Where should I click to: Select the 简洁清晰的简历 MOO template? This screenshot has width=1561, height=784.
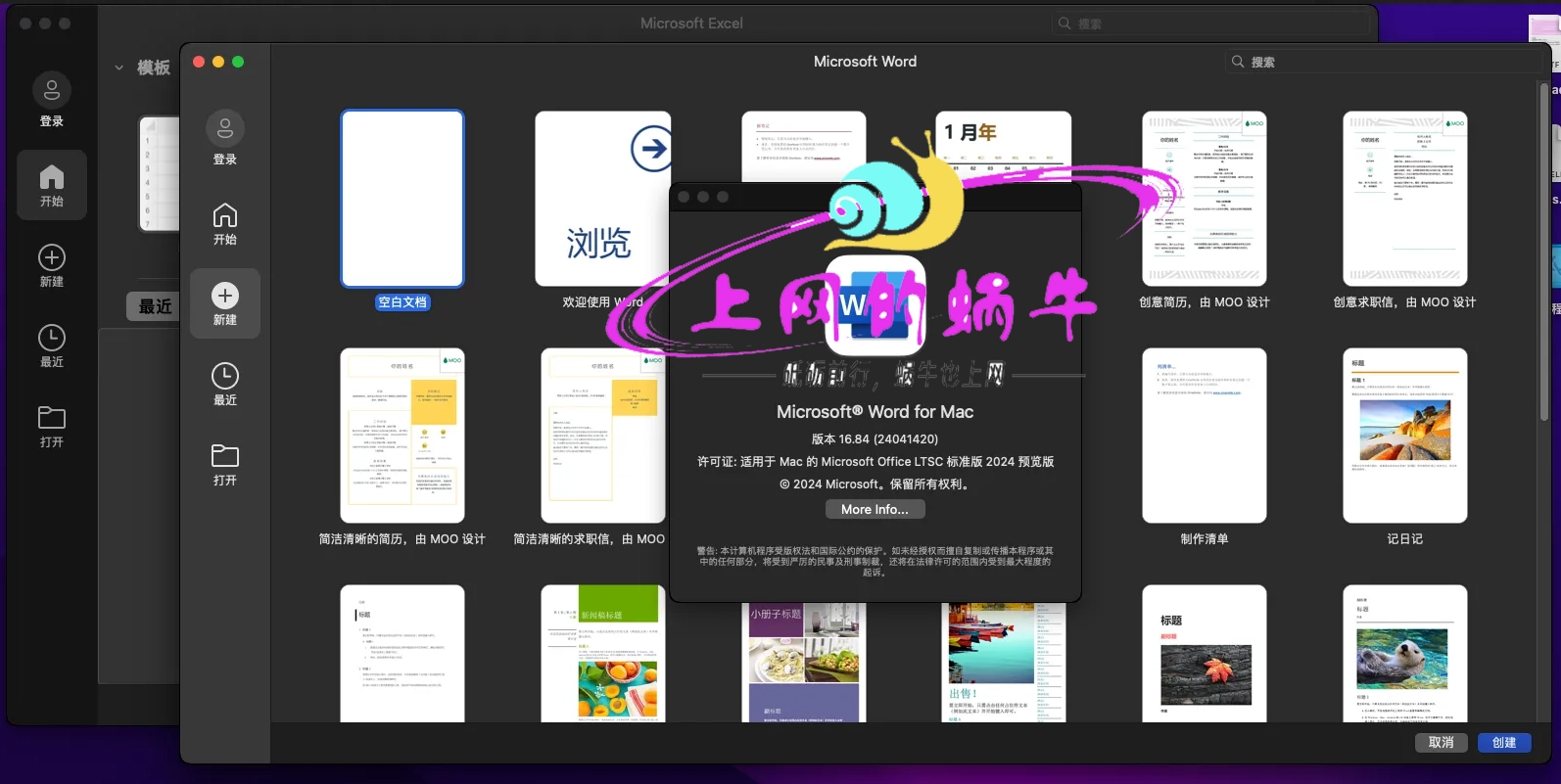click(402, 436)
